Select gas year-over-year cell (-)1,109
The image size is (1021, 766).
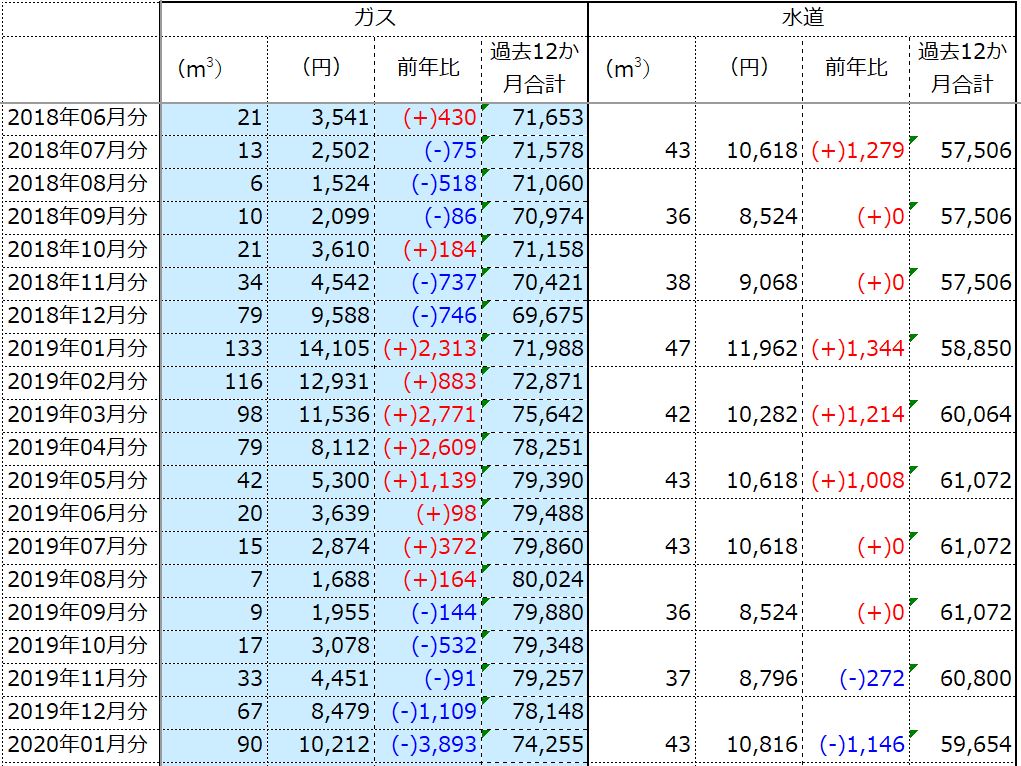pyautogui.click(x=428, y=713)
